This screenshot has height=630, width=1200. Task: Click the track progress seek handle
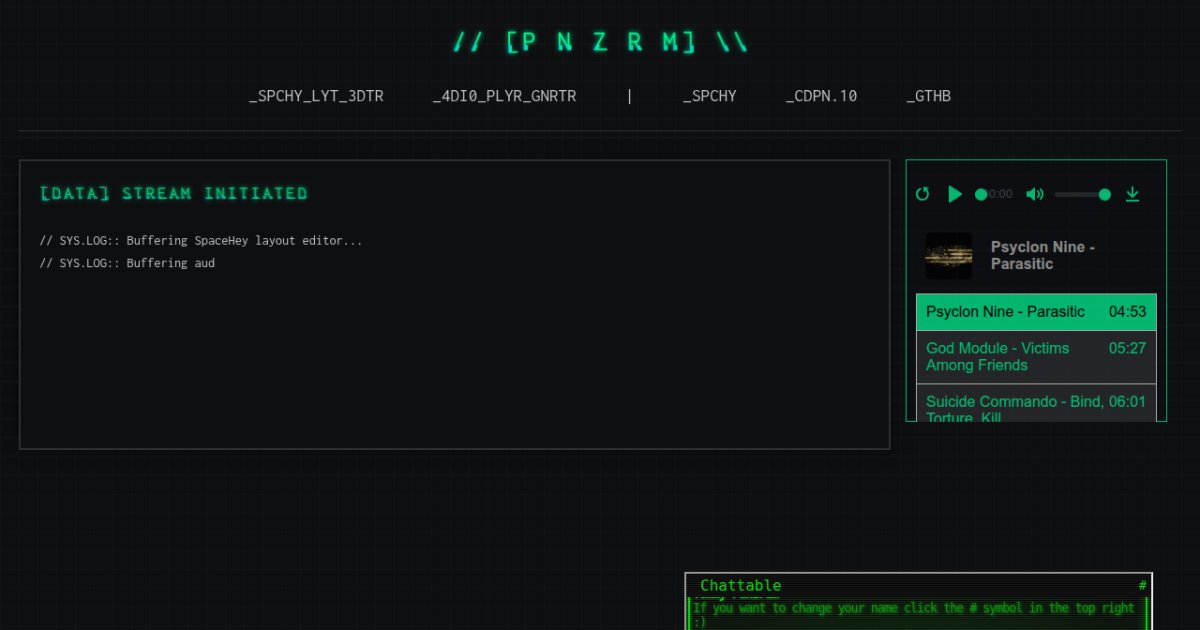pos(981,194)
